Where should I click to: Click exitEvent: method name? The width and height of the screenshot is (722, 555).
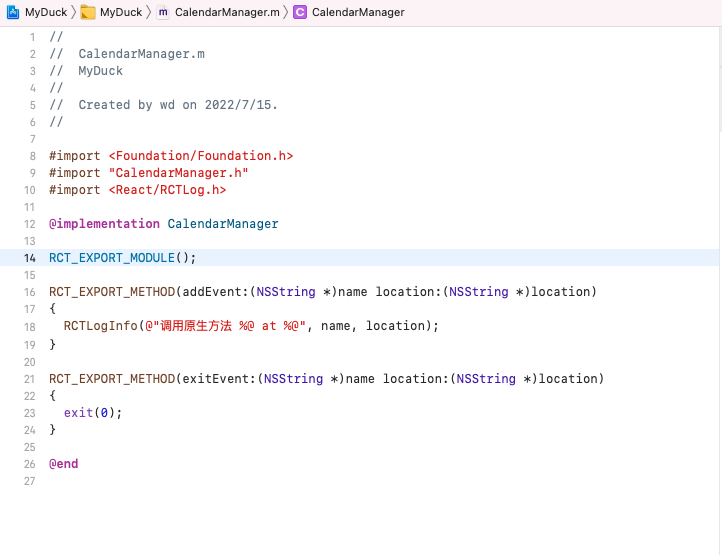(220, 379)
